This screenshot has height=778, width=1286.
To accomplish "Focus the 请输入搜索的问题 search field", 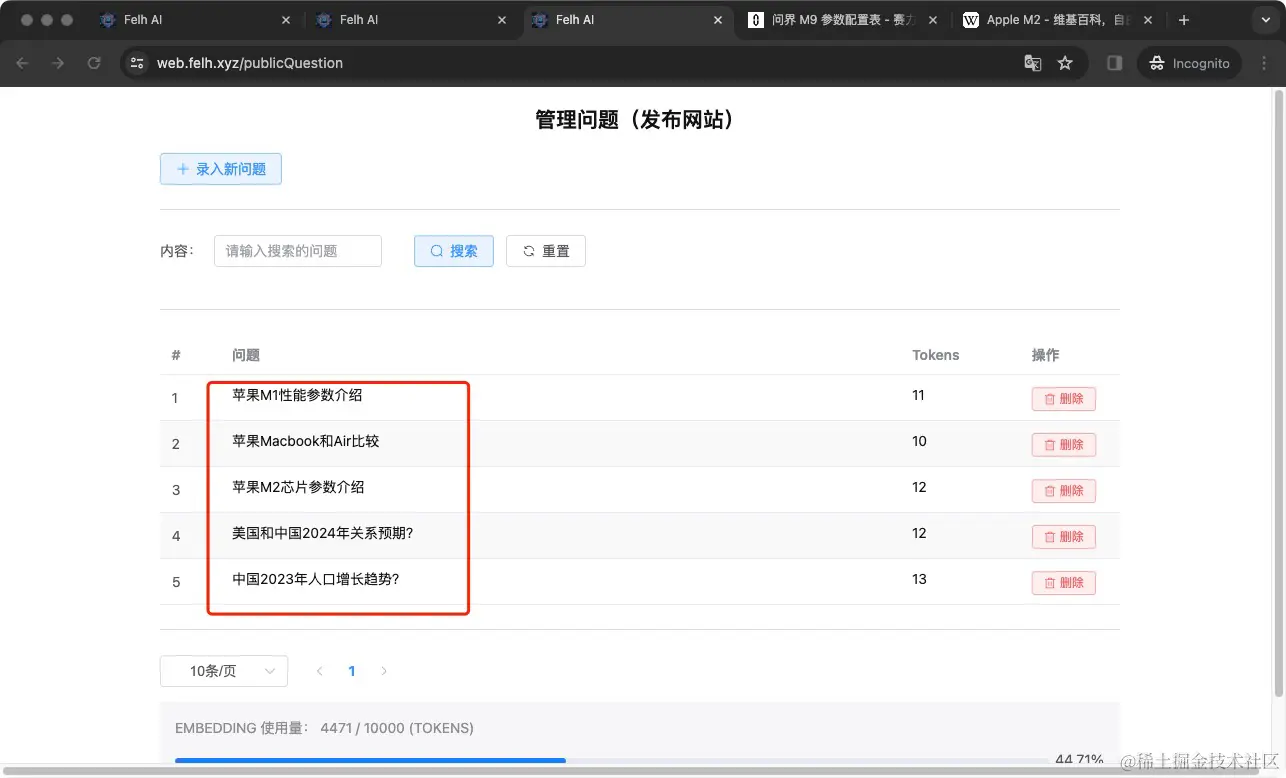I will pyautogui.click(x=298, y=251).
